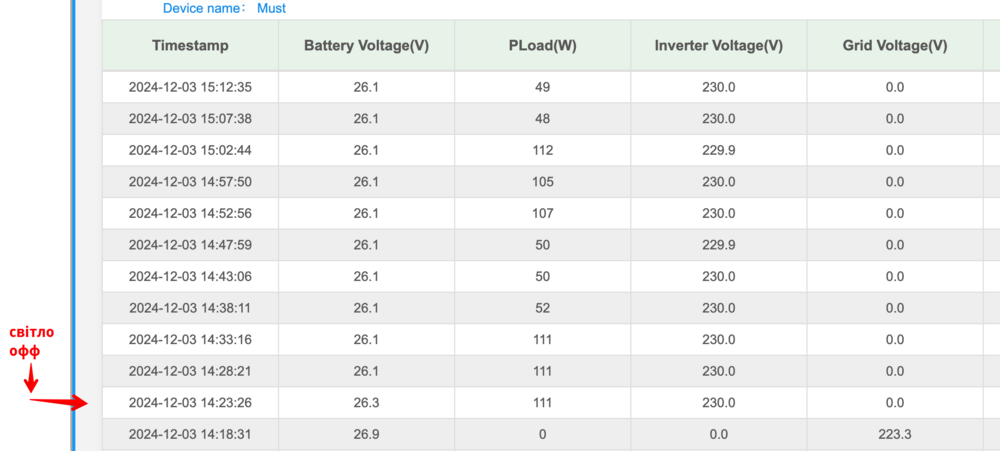The height and width of the screenshot is (451, 1000).
Task: Select the 15:12:35 timestamp cell
Action: click(190, 87)
